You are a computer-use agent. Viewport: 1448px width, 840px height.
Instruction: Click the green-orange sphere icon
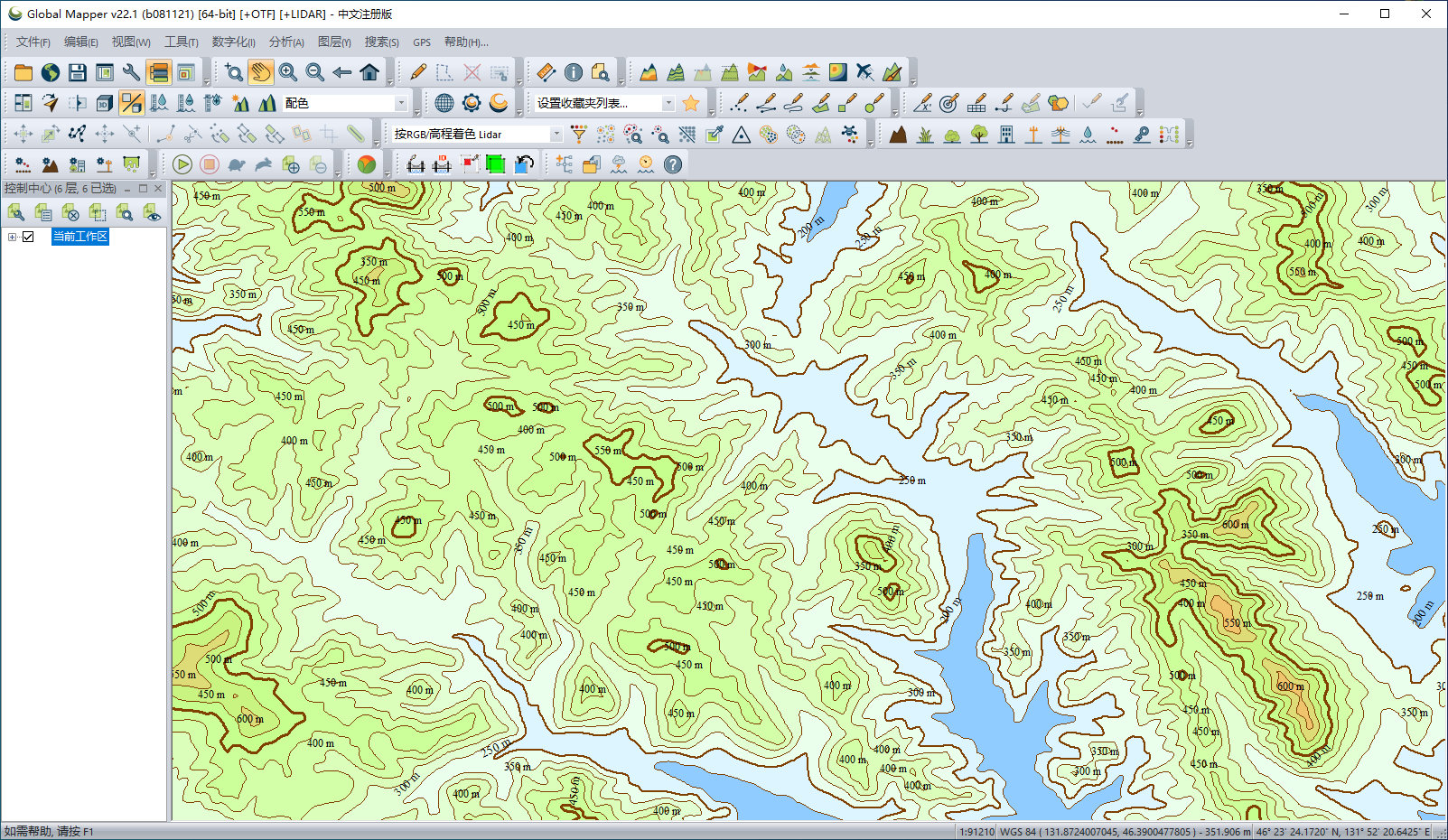(x=366, y=164)
